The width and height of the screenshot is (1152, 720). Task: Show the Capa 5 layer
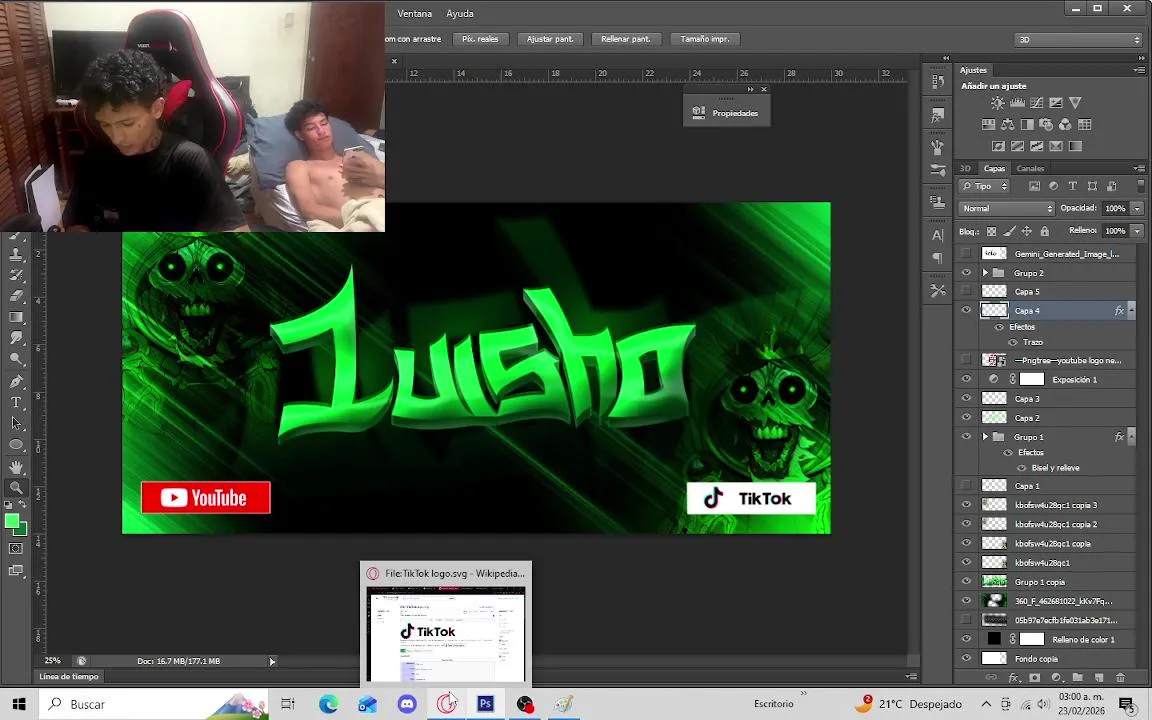(966, 292)
